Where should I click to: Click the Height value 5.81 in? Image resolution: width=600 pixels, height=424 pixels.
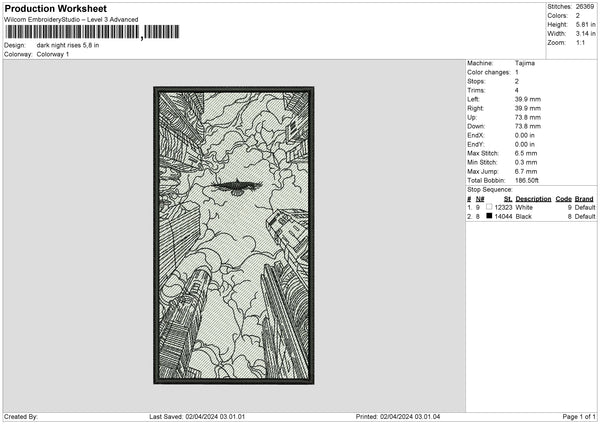pos(585,24)
